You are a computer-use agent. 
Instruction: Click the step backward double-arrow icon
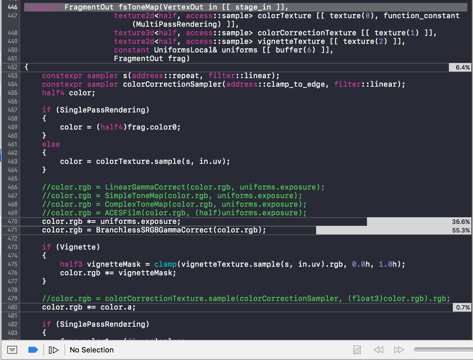(x=378, y=350)
